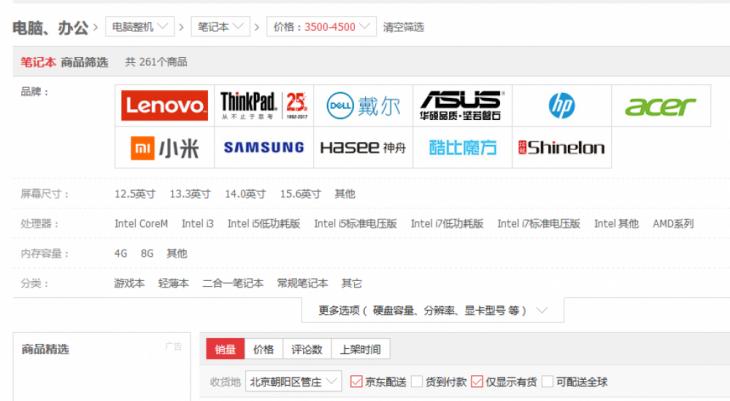Filter screen size 12.5英寸
The height and width of the screenshot is (401, 730).
(135, 194)
